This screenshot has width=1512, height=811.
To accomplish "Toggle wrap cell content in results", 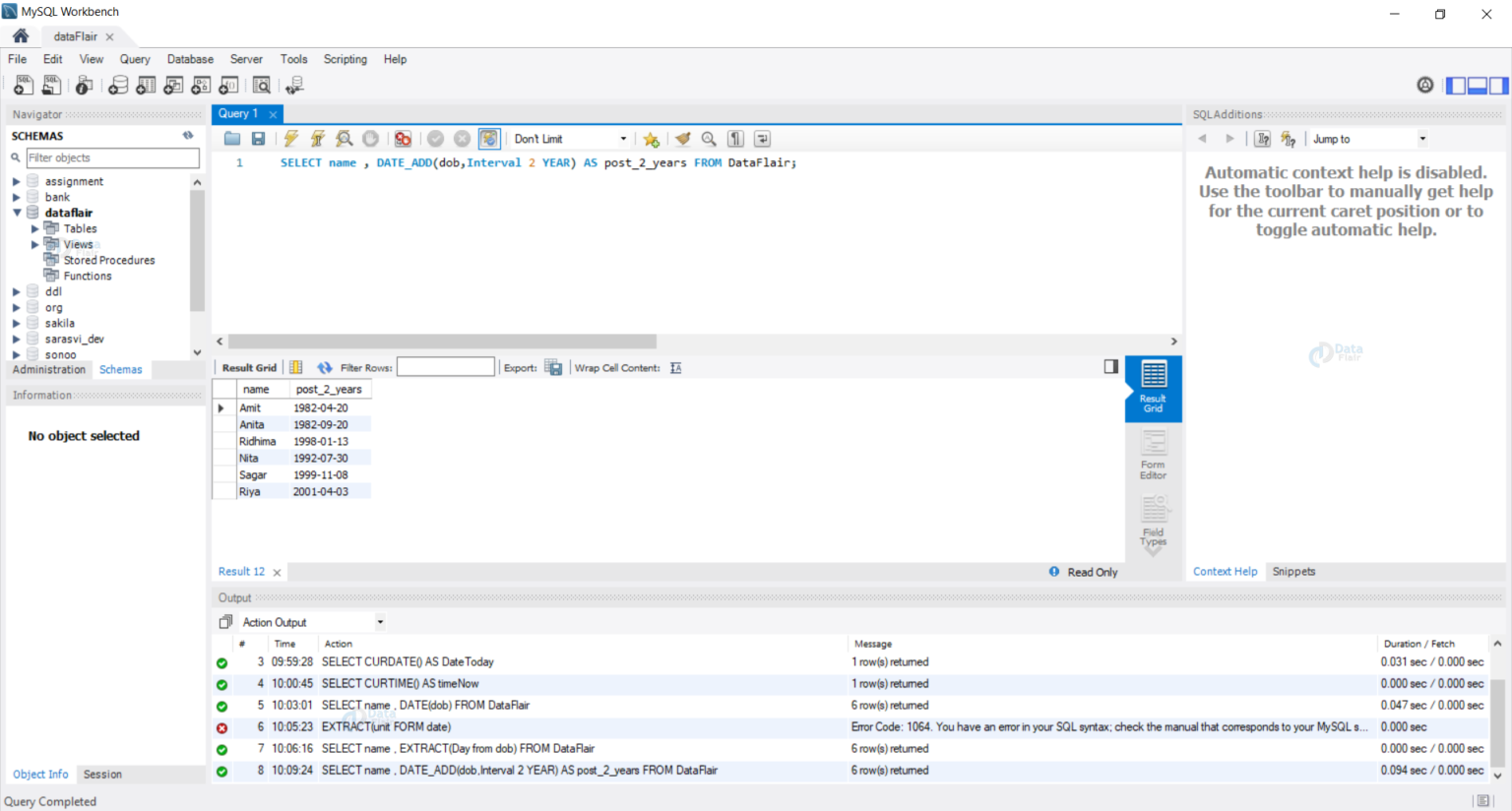I will point(675,367).
